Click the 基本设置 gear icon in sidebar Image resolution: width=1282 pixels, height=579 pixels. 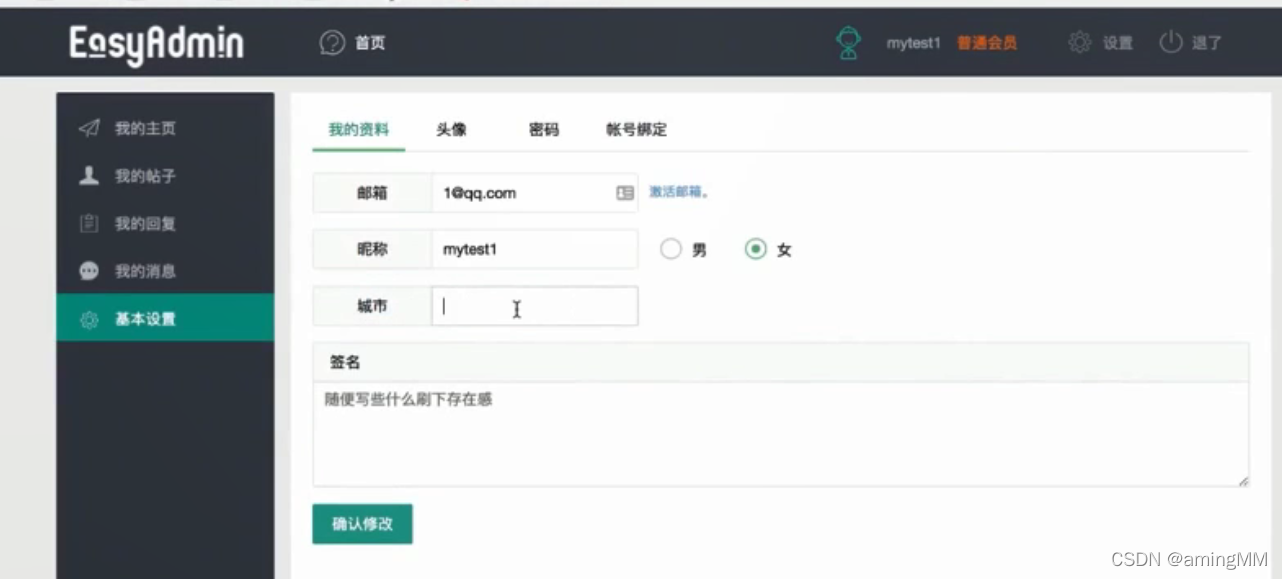click(x=90, y=319)
